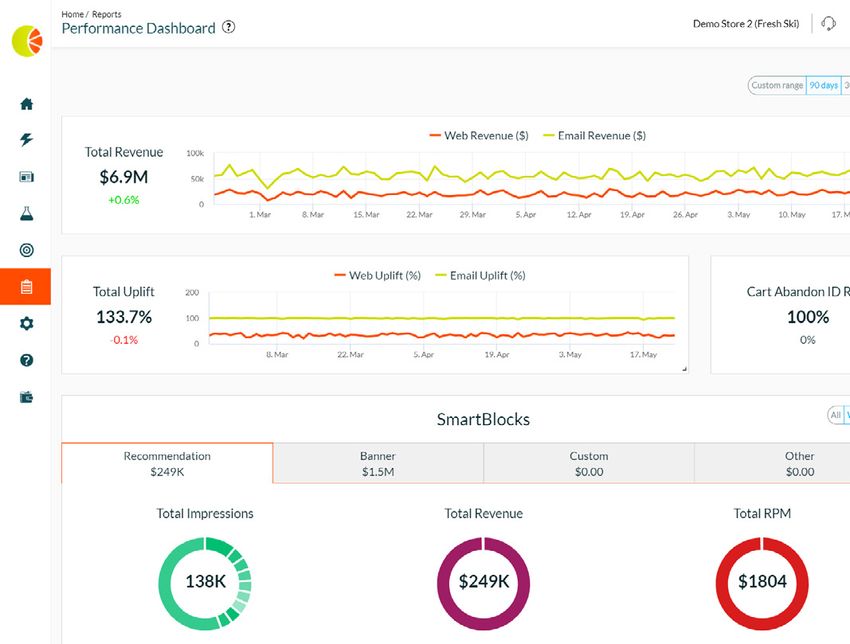850x644 pixels.
Task: Click the SmartBlocks section heading
Action: [483, 419]
